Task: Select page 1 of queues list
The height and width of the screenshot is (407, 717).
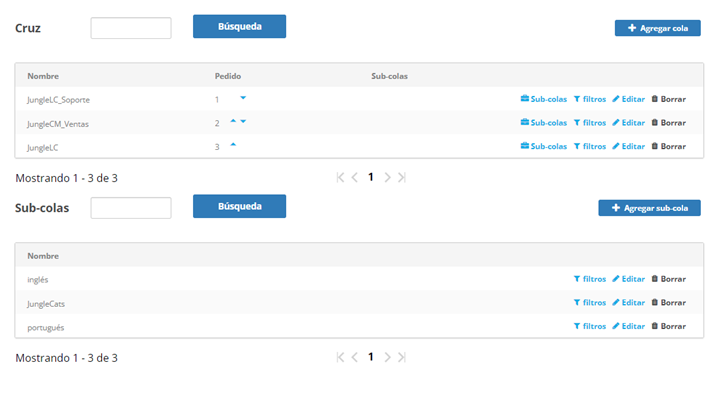Action: (371, 177)
